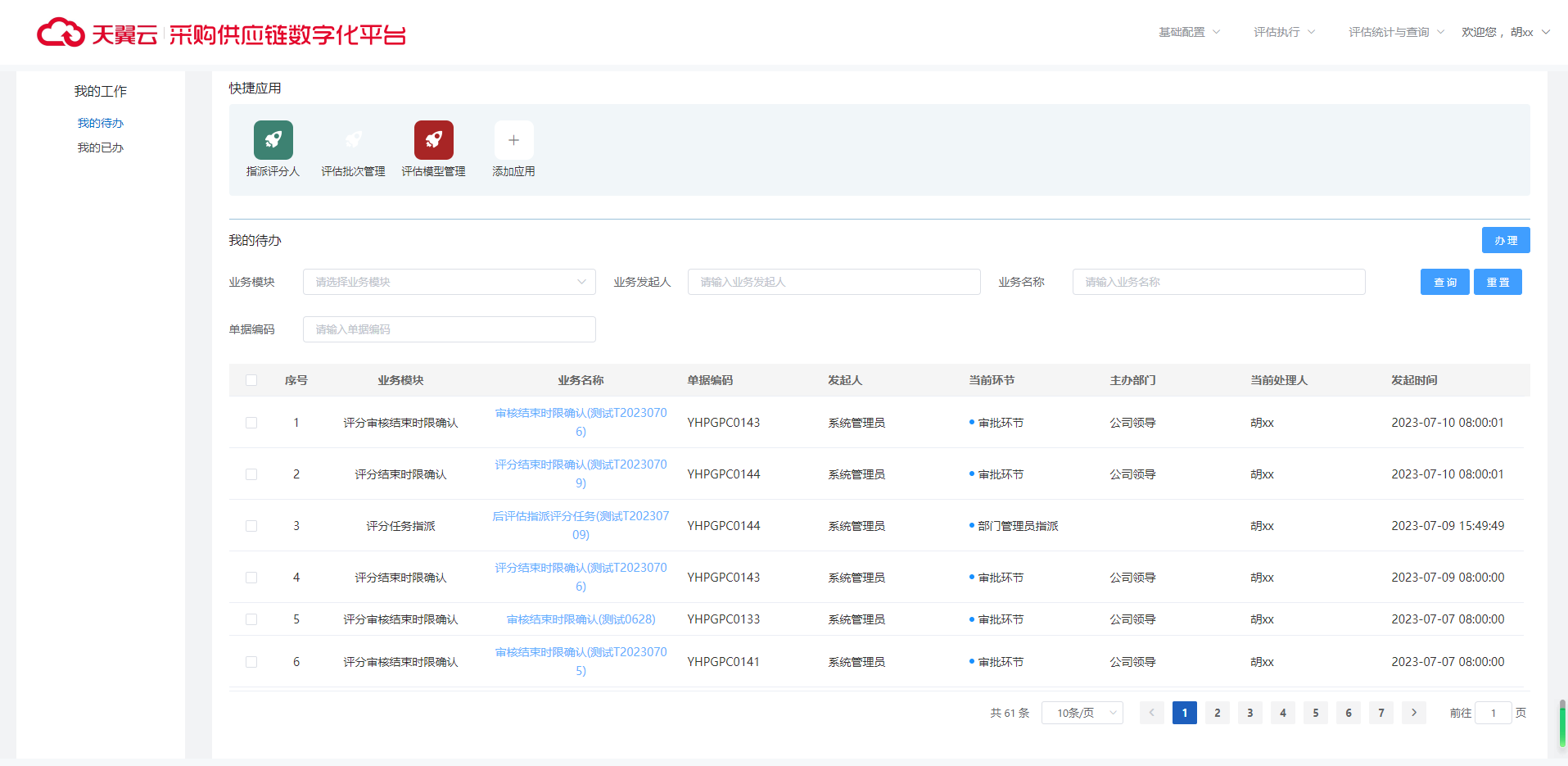The width and height of the screenshot is (1568, 766).
Task: Go to page 1 in pagination
Action: [x=1184, y=713]
